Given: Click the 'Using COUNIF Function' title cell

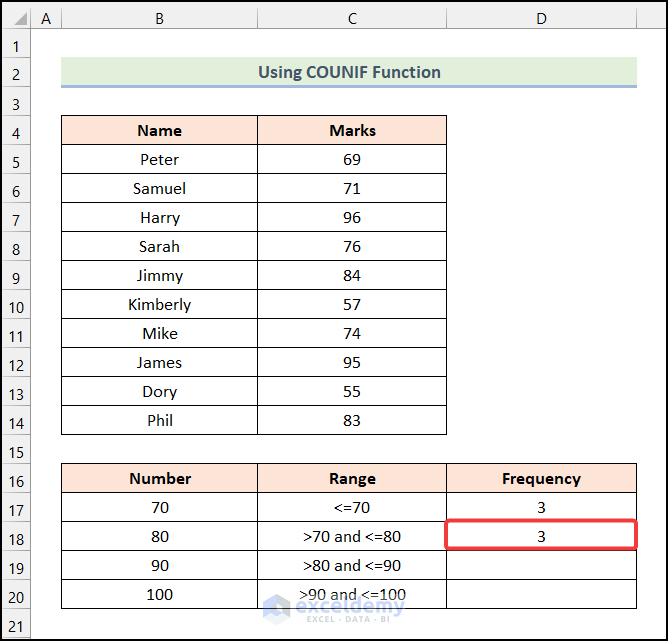Looking at the screenshot, I should click(349, 72).
